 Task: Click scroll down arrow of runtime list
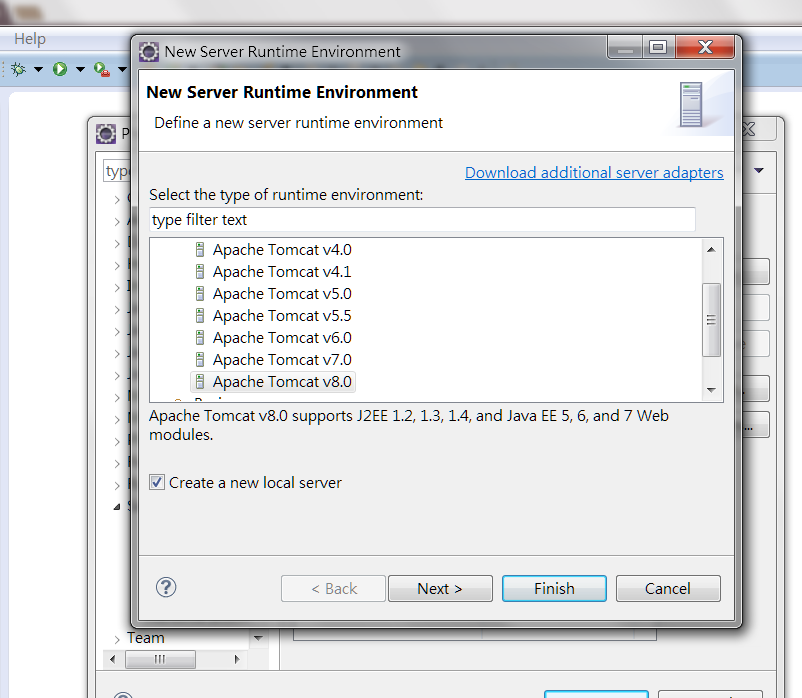[711, 390]
